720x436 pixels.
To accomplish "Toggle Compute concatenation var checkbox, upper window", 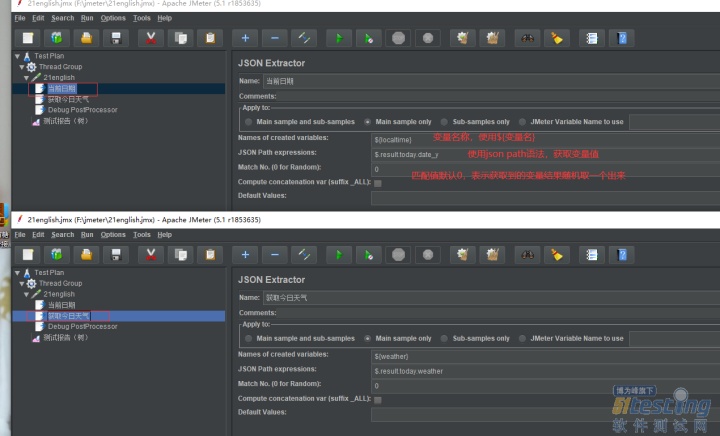I will click(378, 183).
